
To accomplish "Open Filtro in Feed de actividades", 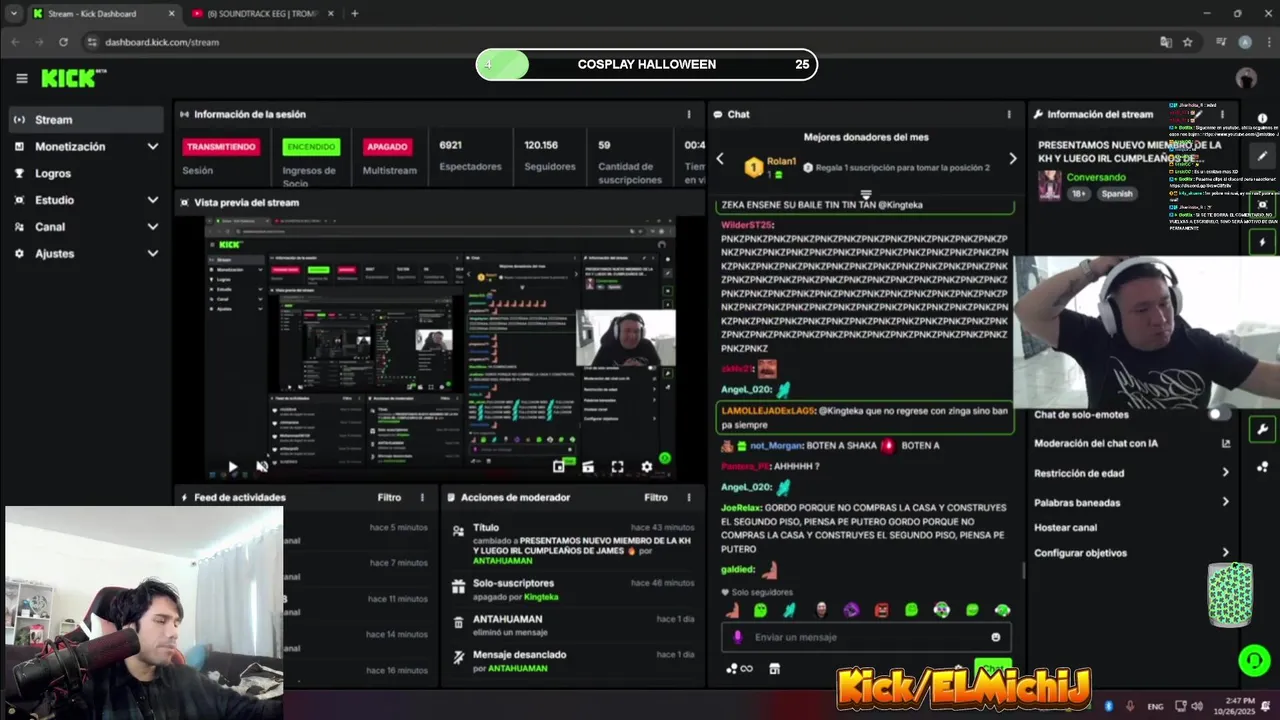I will 389,497.
